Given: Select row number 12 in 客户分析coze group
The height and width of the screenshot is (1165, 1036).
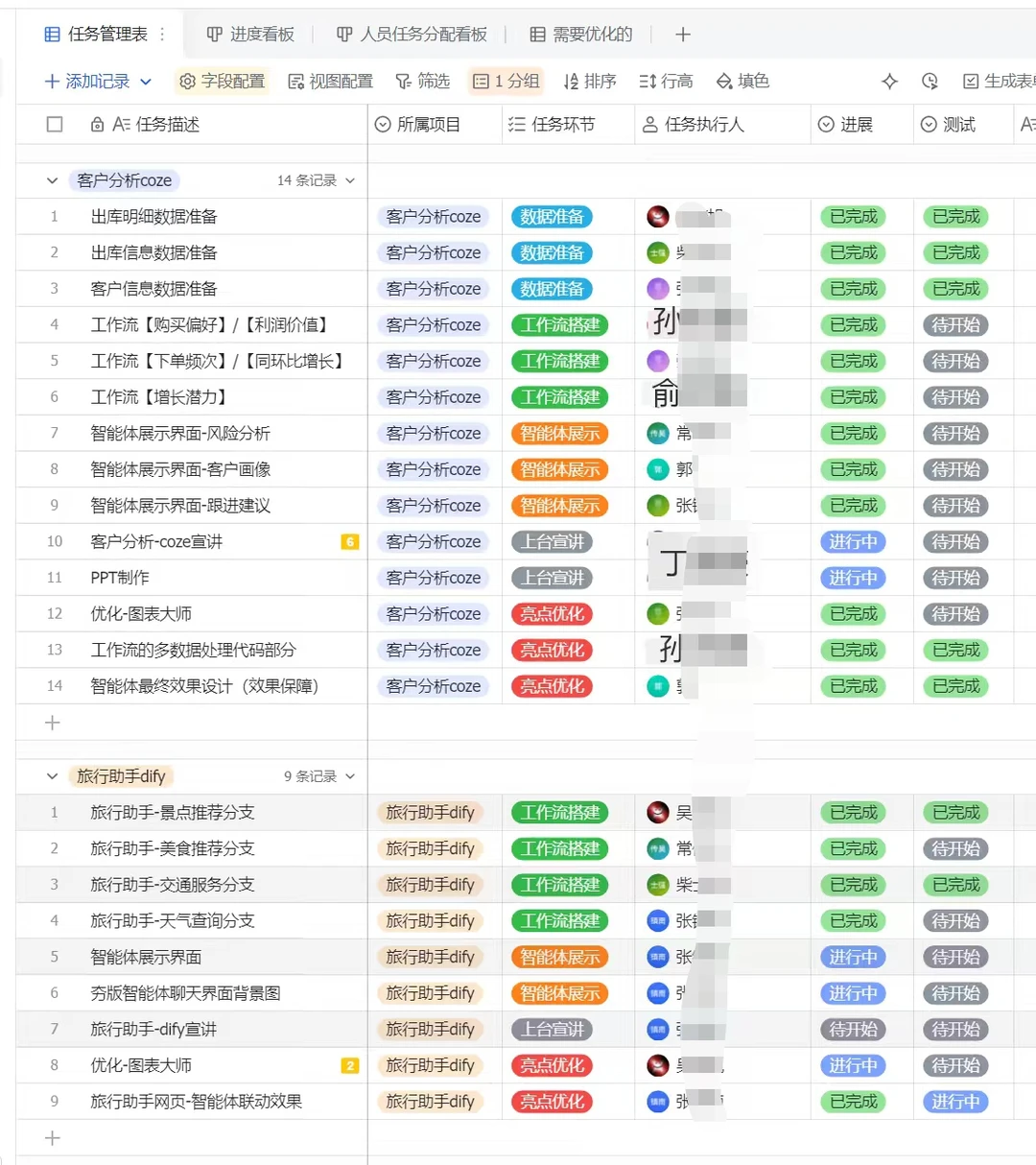Looking at the screenshot, I should (x=55, y=614).
